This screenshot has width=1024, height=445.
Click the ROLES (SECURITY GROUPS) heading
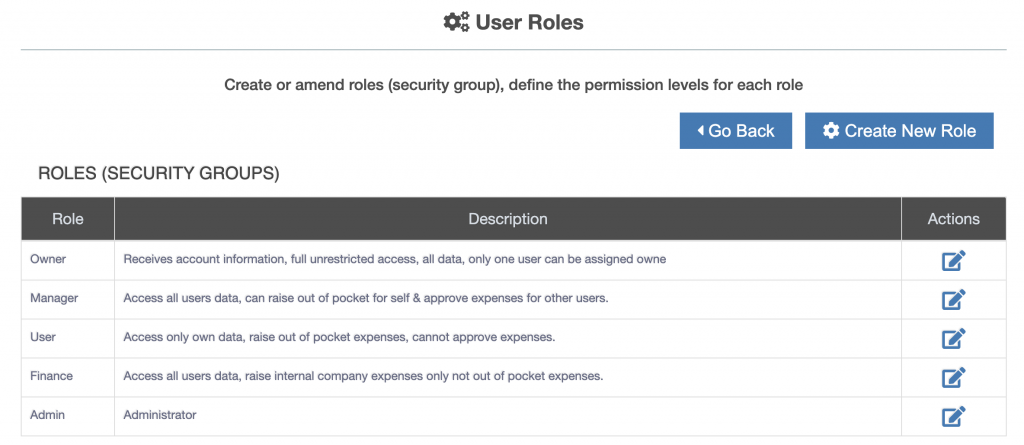(x=159, y=173)
